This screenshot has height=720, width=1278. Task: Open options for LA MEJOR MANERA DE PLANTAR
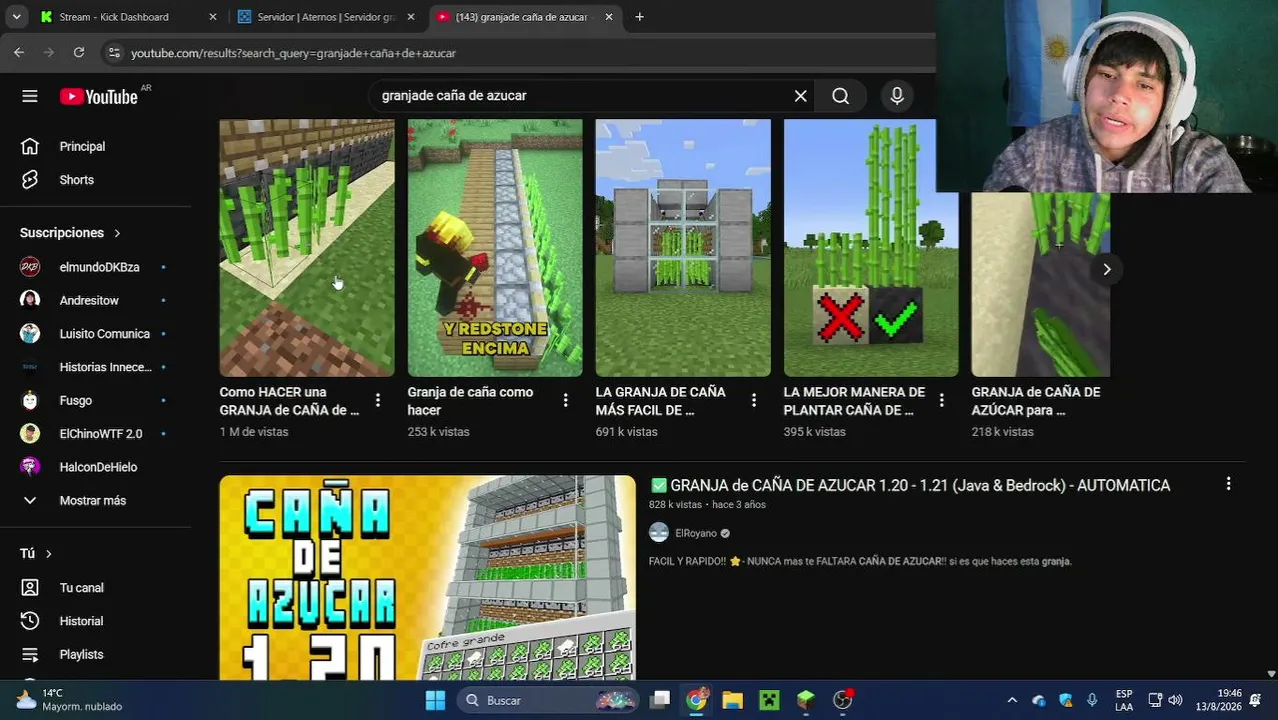click(941, 400)
